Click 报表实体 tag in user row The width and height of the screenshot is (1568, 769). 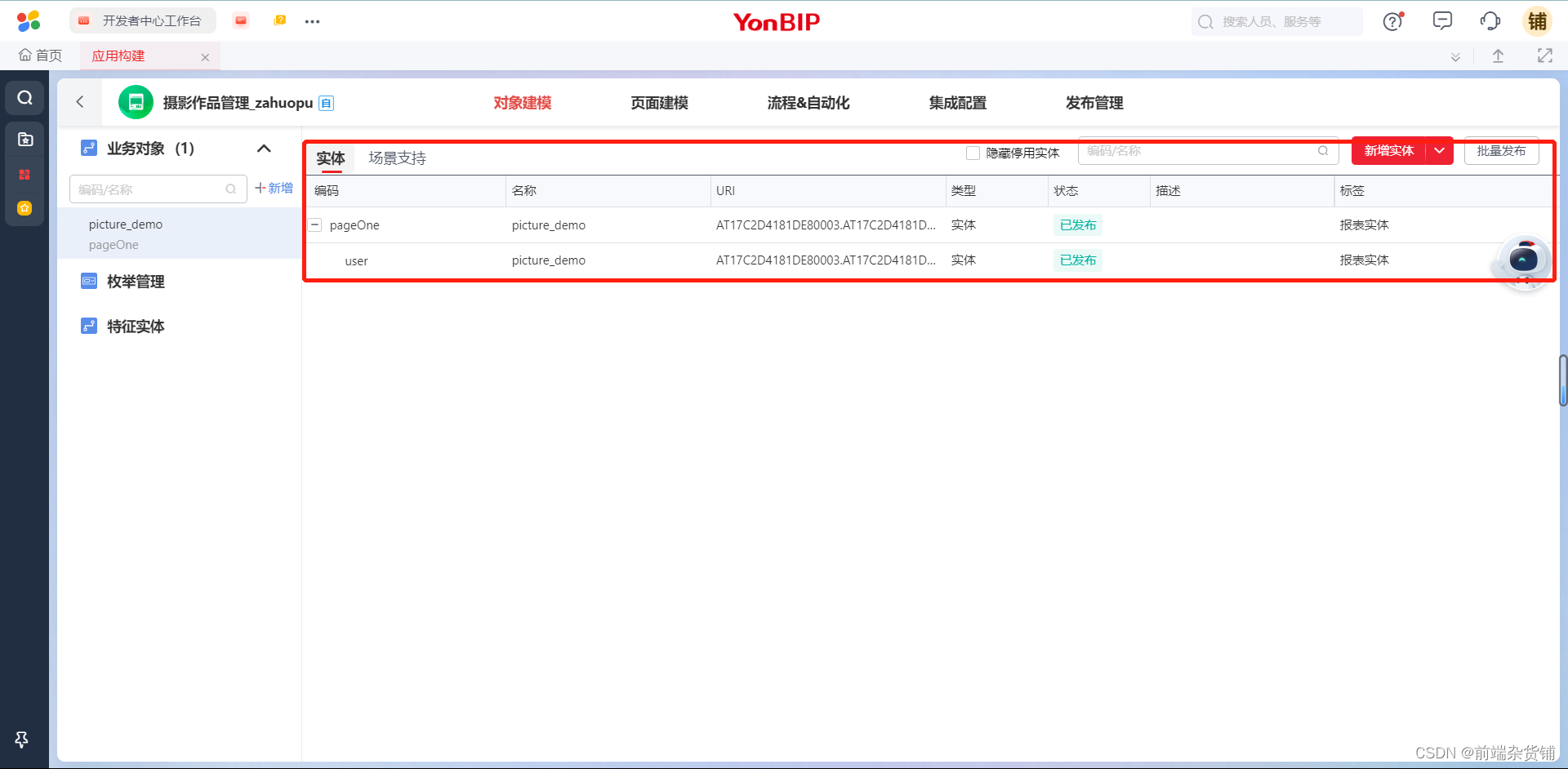tap(1364, 260)
